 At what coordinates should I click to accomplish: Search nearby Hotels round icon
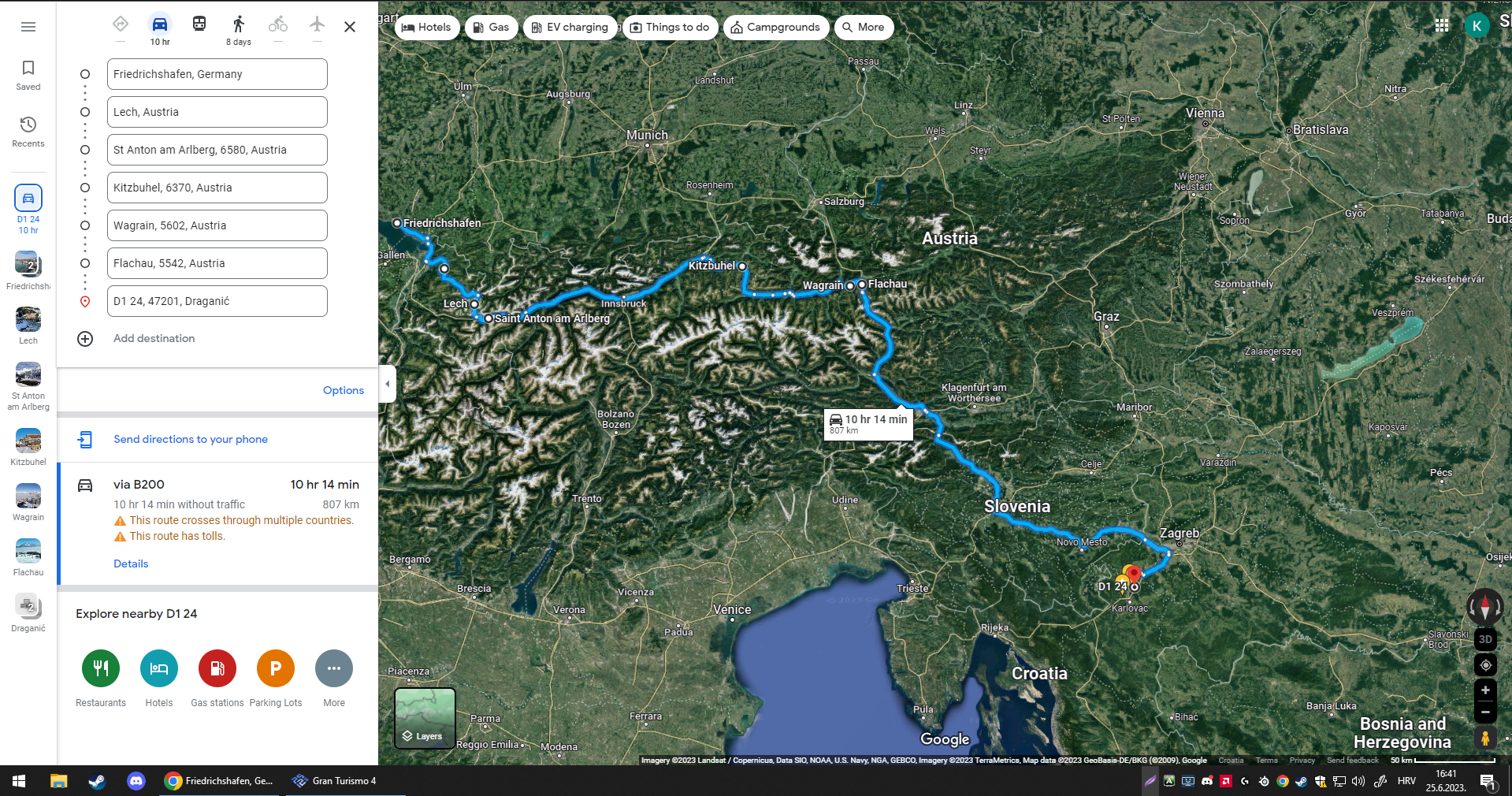click(159, 668)
